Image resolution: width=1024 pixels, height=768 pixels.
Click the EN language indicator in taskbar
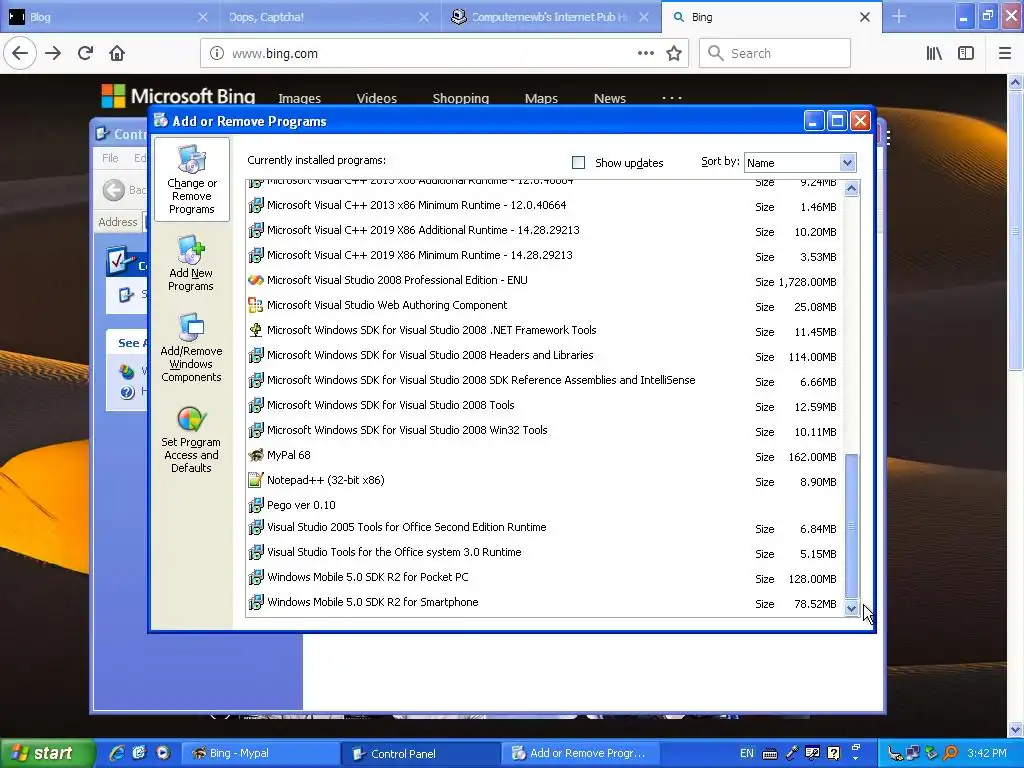coord(746,753)
